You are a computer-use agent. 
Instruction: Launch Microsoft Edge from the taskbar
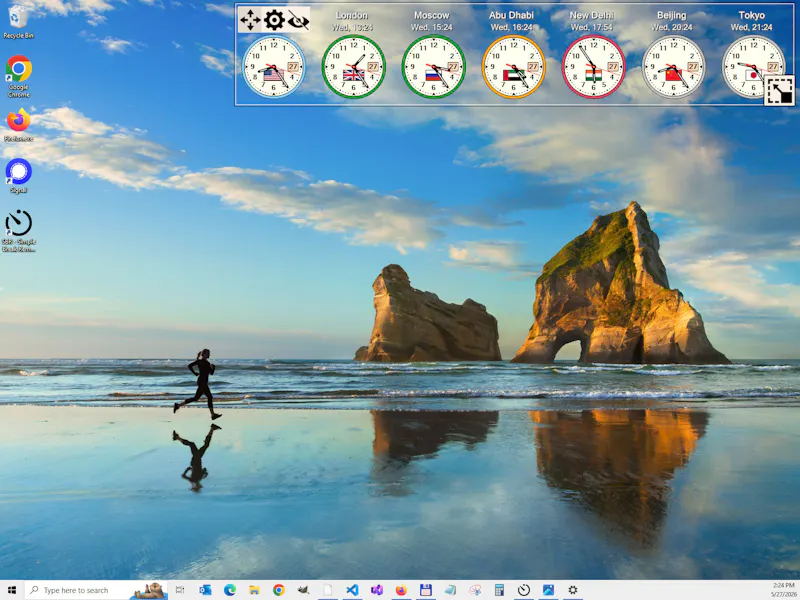coord(230,590)
